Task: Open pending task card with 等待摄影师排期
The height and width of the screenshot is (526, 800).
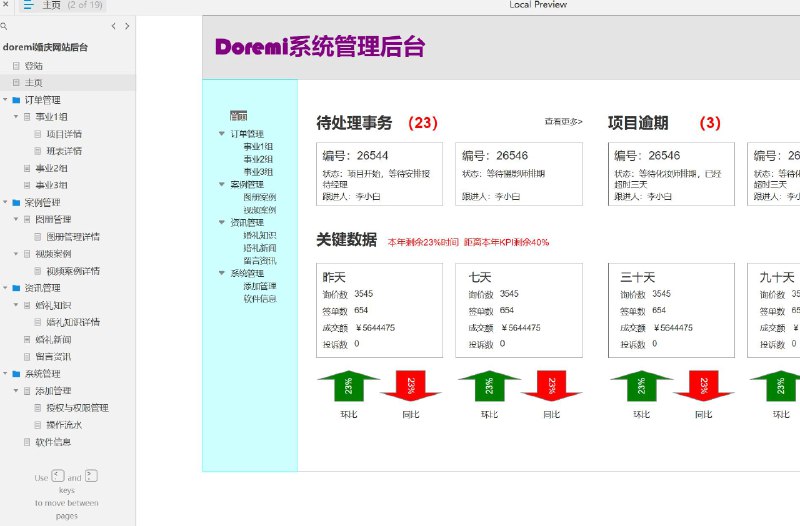Action: (x=519, y=174)
